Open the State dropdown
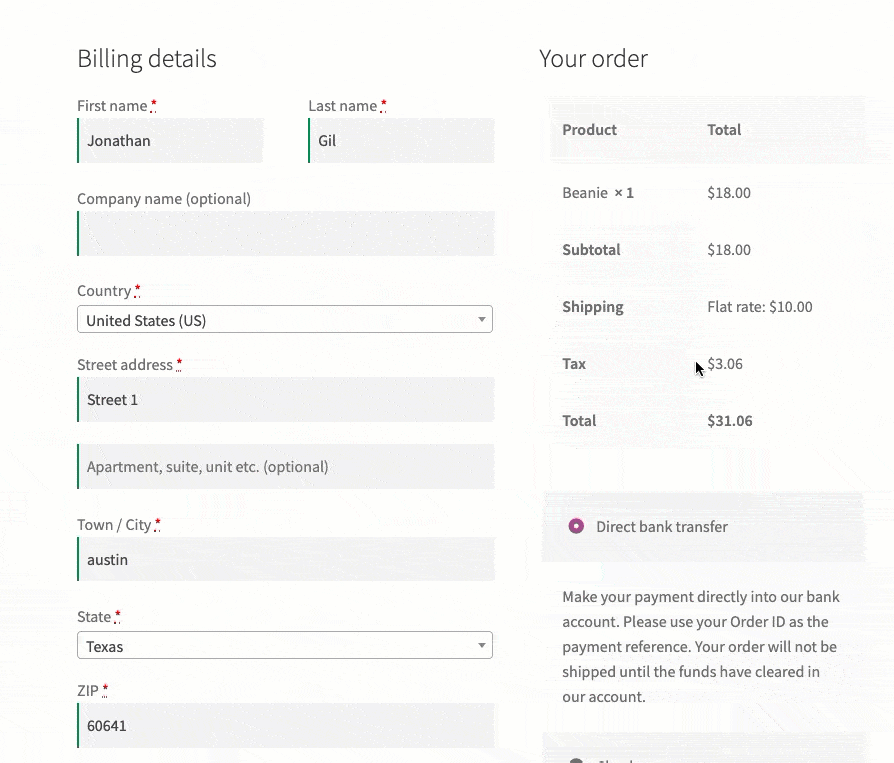Screen dimensions: 894x763 click(x=285, y=645)
